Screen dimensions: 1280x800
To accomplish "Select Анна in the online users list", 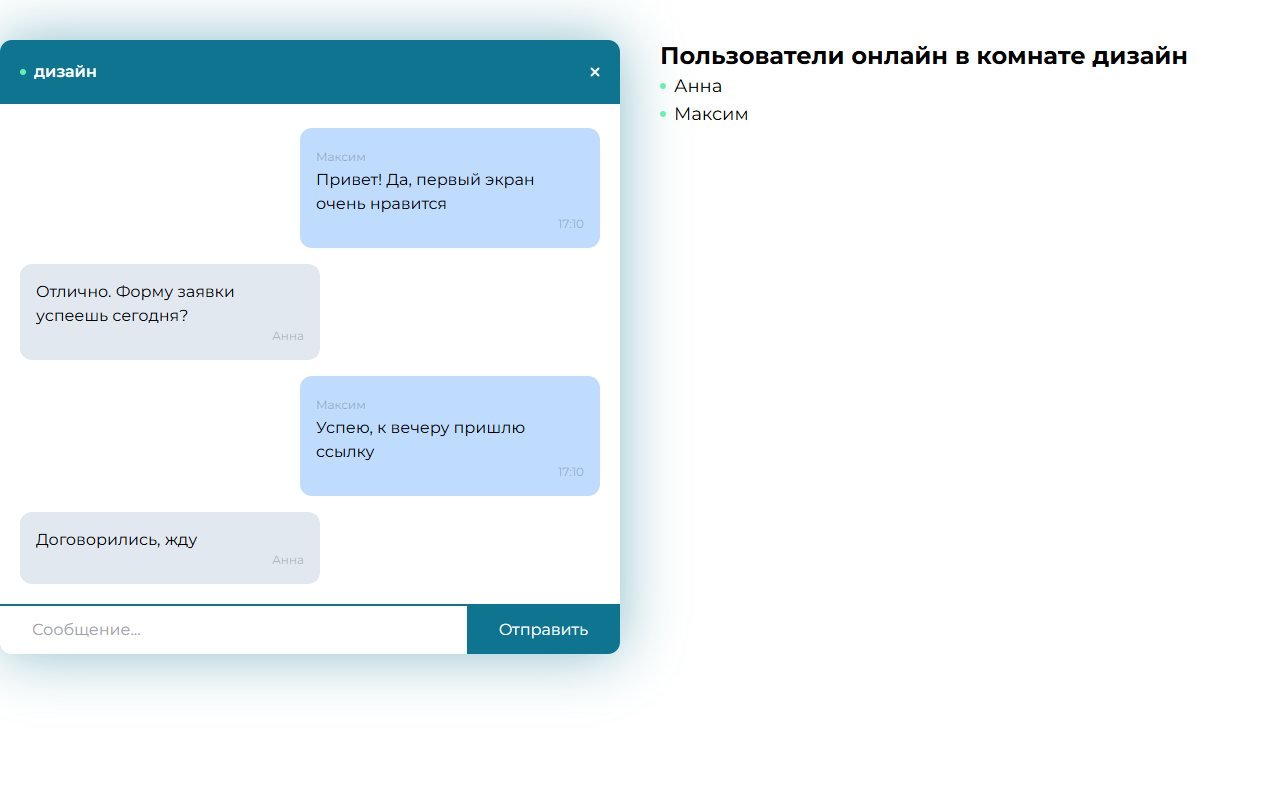I will coord(698,86).
